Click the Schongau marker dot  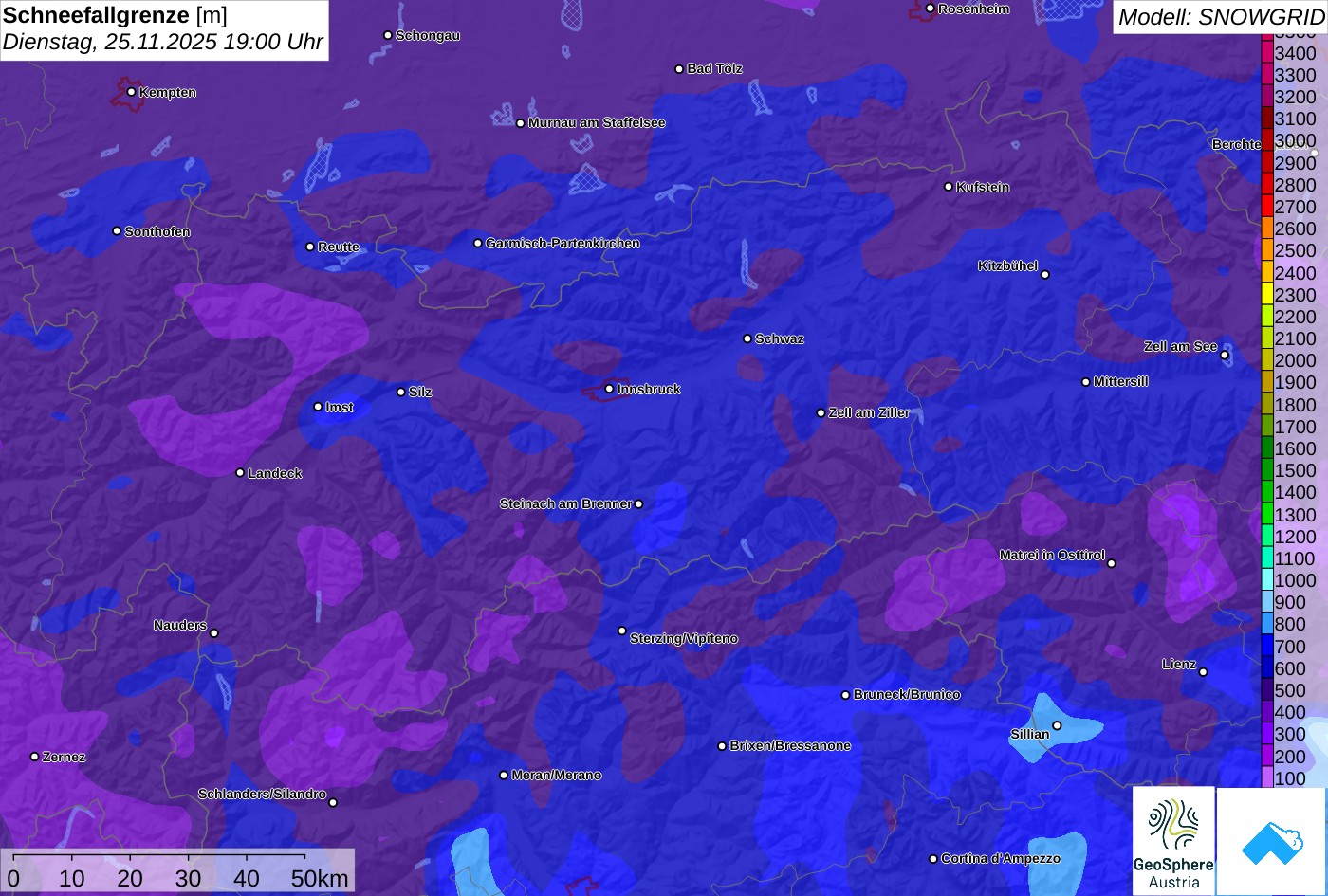tap(387, 35)
